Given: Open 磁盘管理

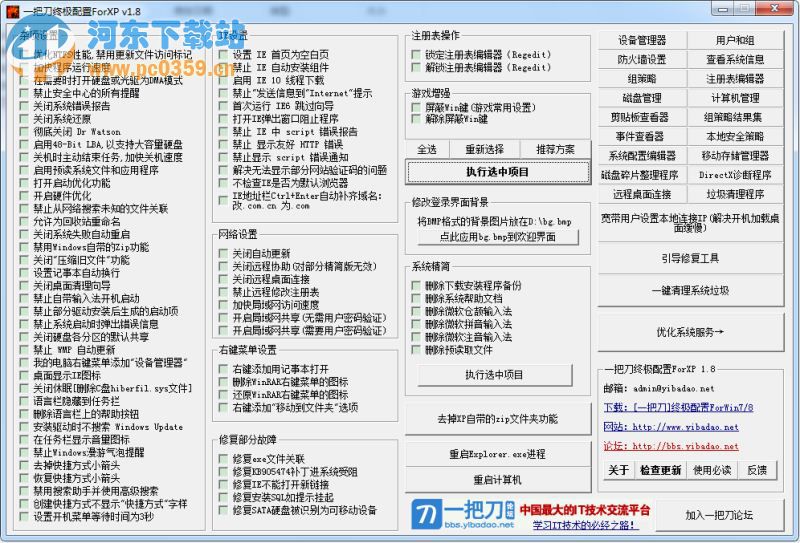Looking at the screenshot, I should (642, 98).
